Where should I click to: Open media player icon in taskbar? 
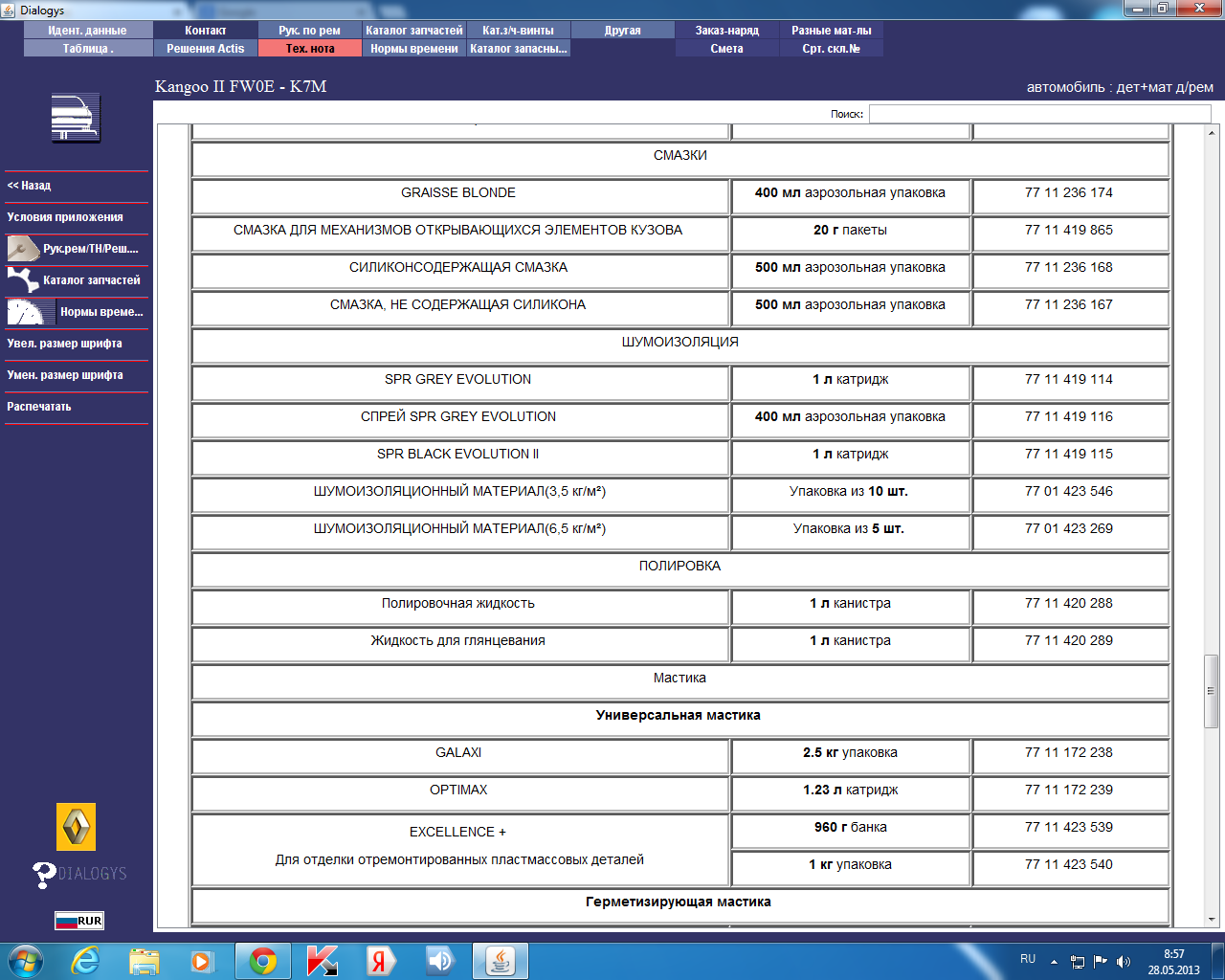[202, 961]
